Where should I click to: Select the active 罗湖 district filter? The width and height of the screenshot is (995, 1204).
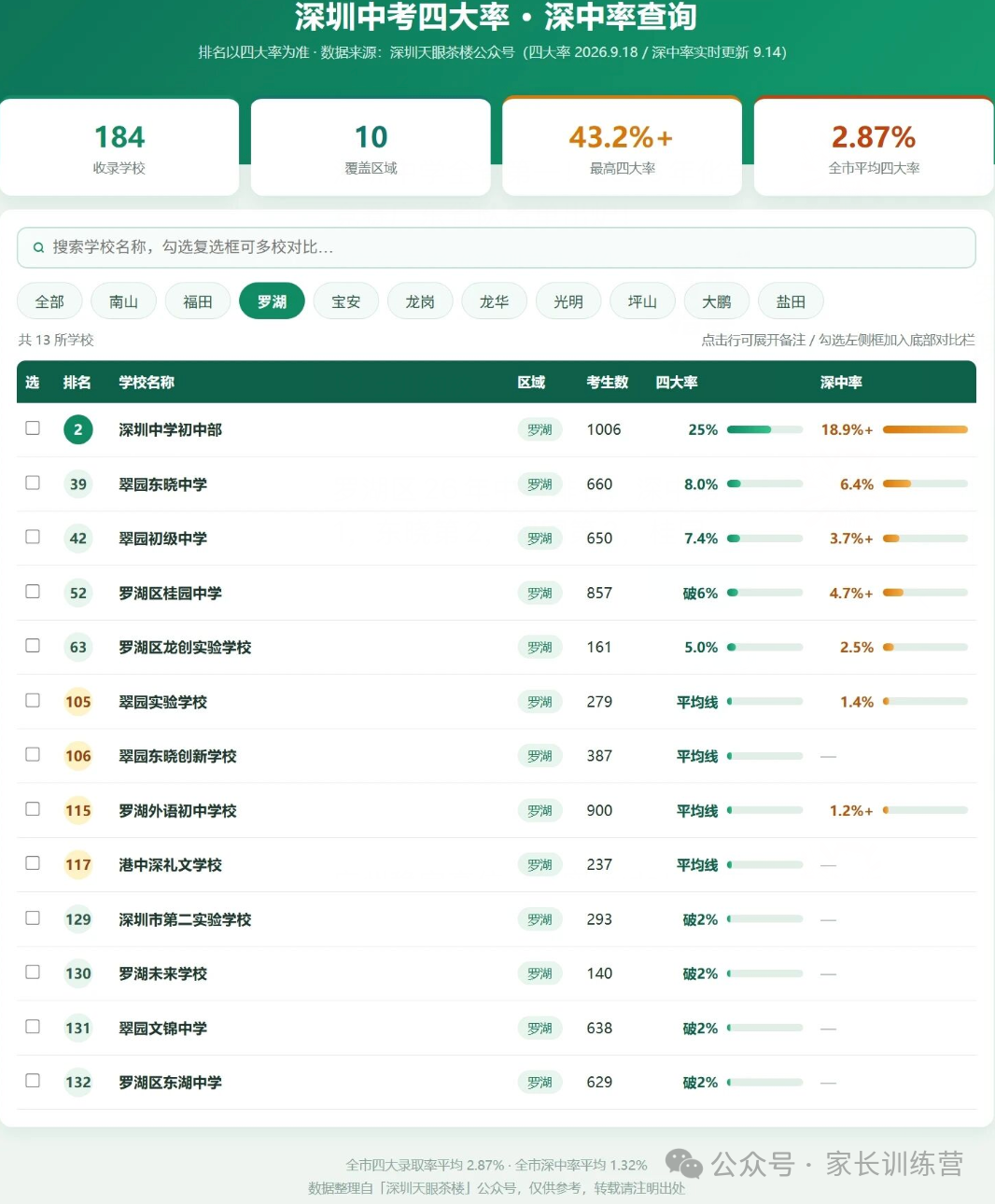pos(272,301)
